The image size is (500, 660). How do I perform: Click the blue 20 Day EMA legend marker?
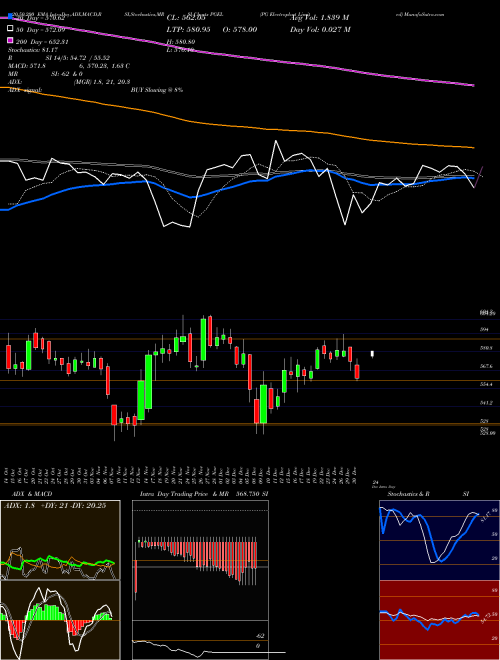pos(10,16)
